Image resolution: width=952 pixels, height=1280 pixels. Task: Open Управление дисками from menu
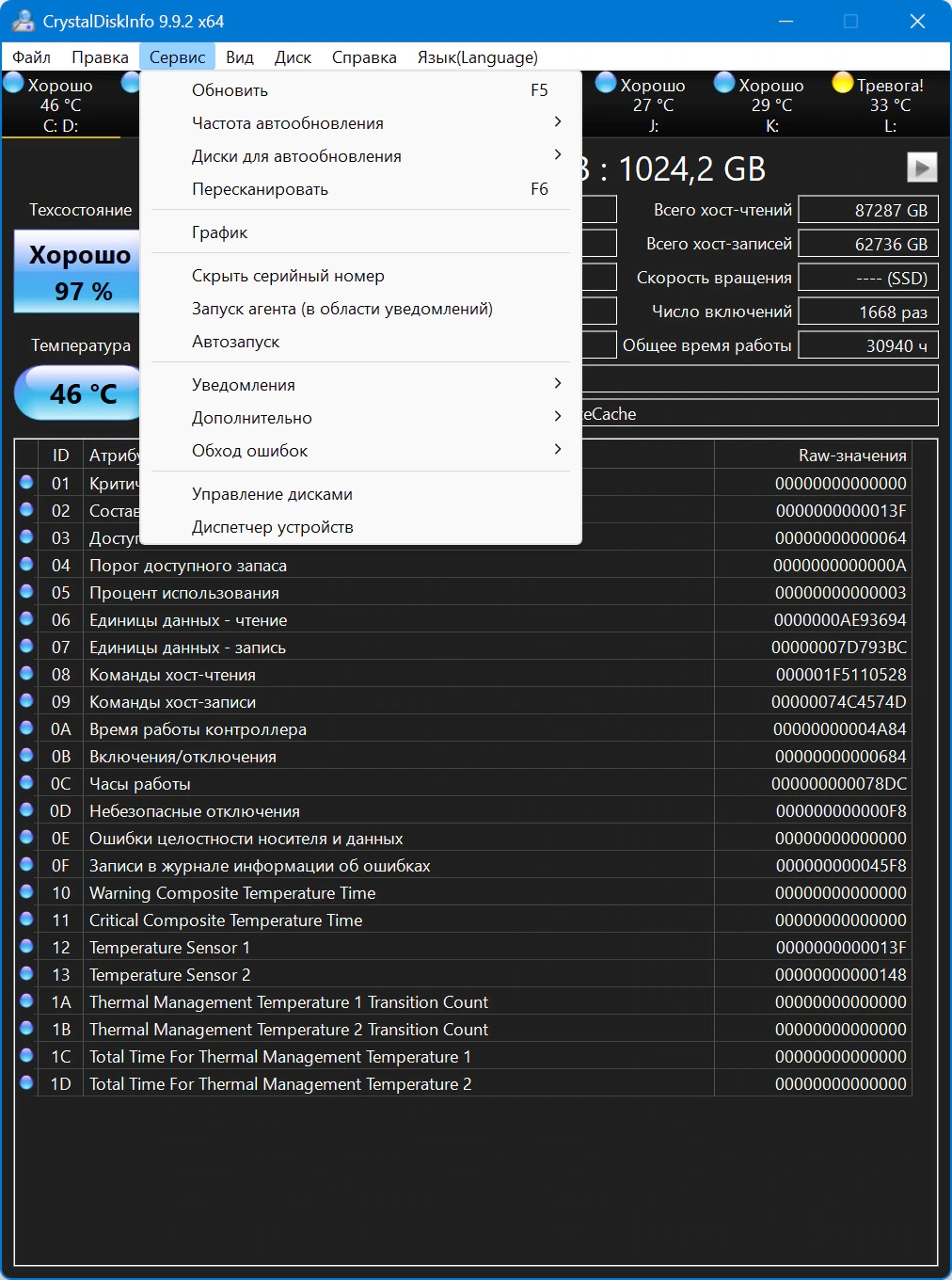click(x=360, y=494)
